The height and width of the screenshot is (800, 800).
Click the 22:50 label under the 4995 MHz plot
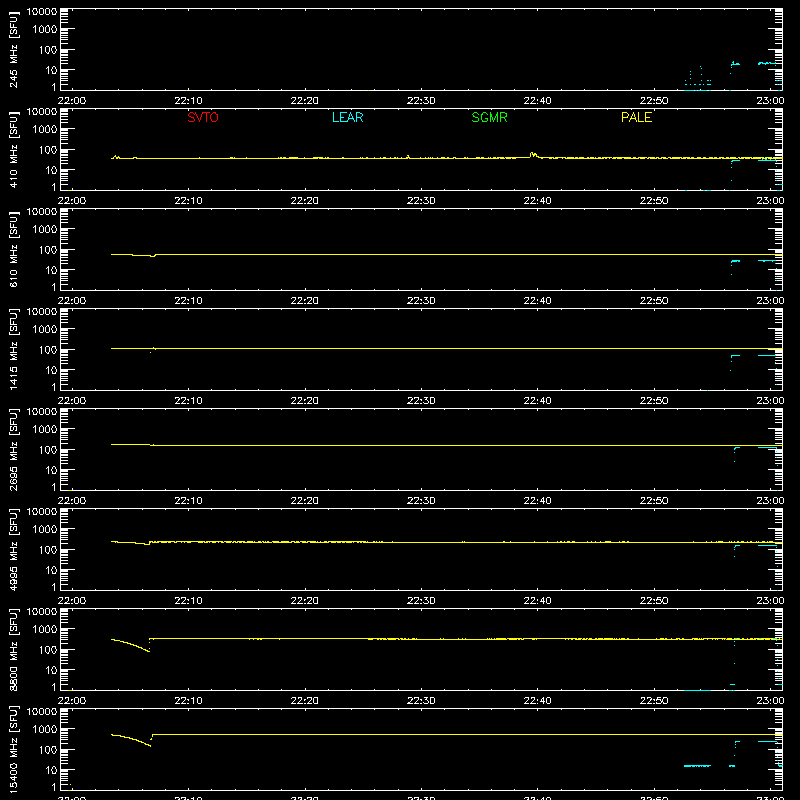(x=654, y=601)
